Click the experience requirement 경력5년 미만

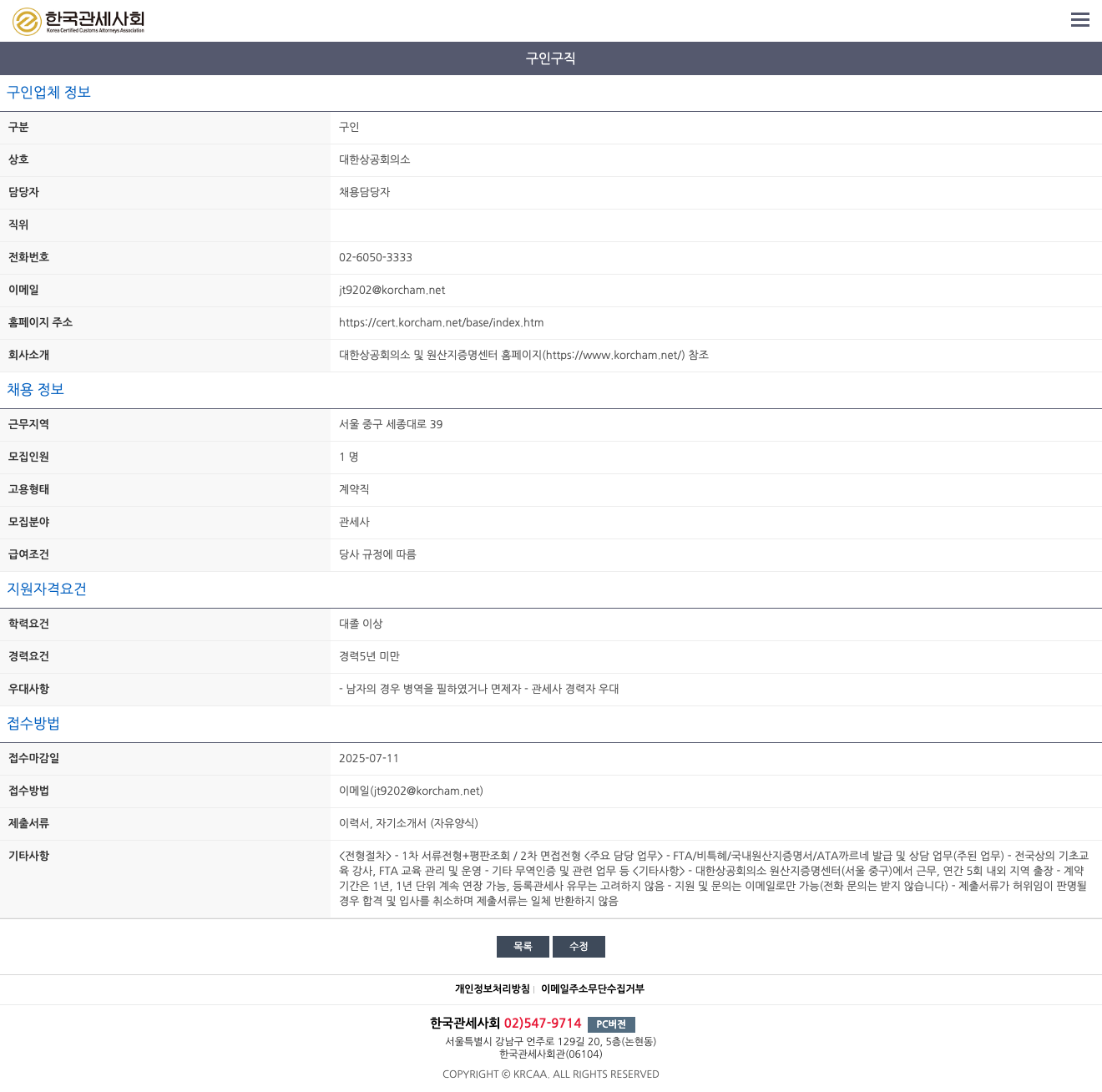pyautogui.click(x=369, y=656)
